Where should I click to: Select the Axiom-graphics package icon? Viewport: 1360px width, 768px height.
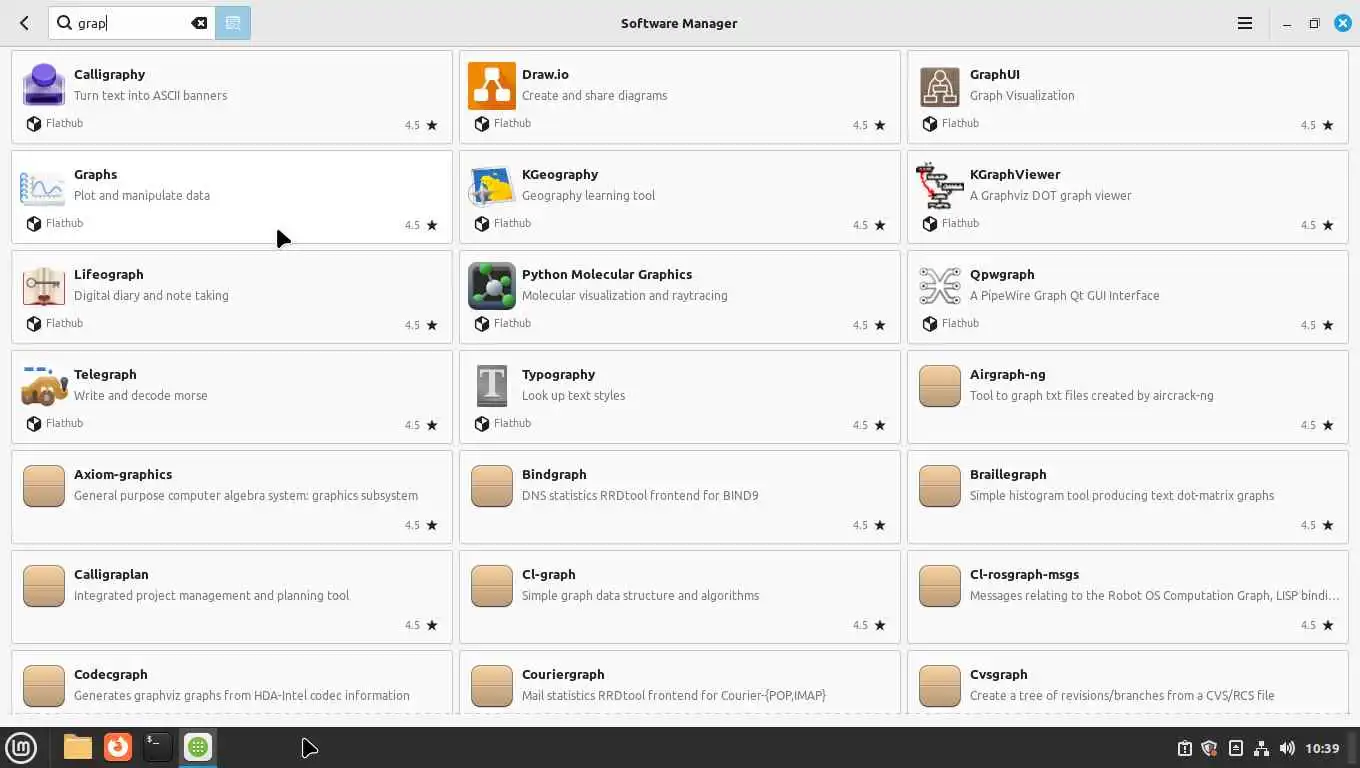point(43,486)
